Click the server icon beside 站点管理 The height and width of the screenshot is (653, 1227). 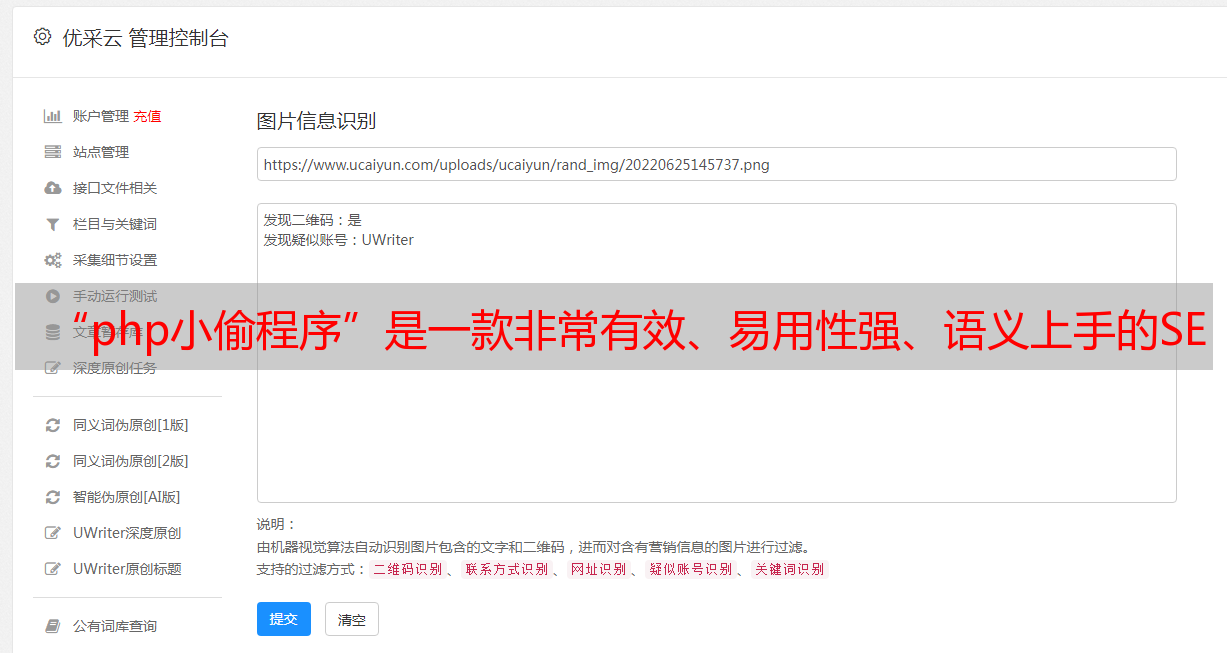tap(53, 152)
